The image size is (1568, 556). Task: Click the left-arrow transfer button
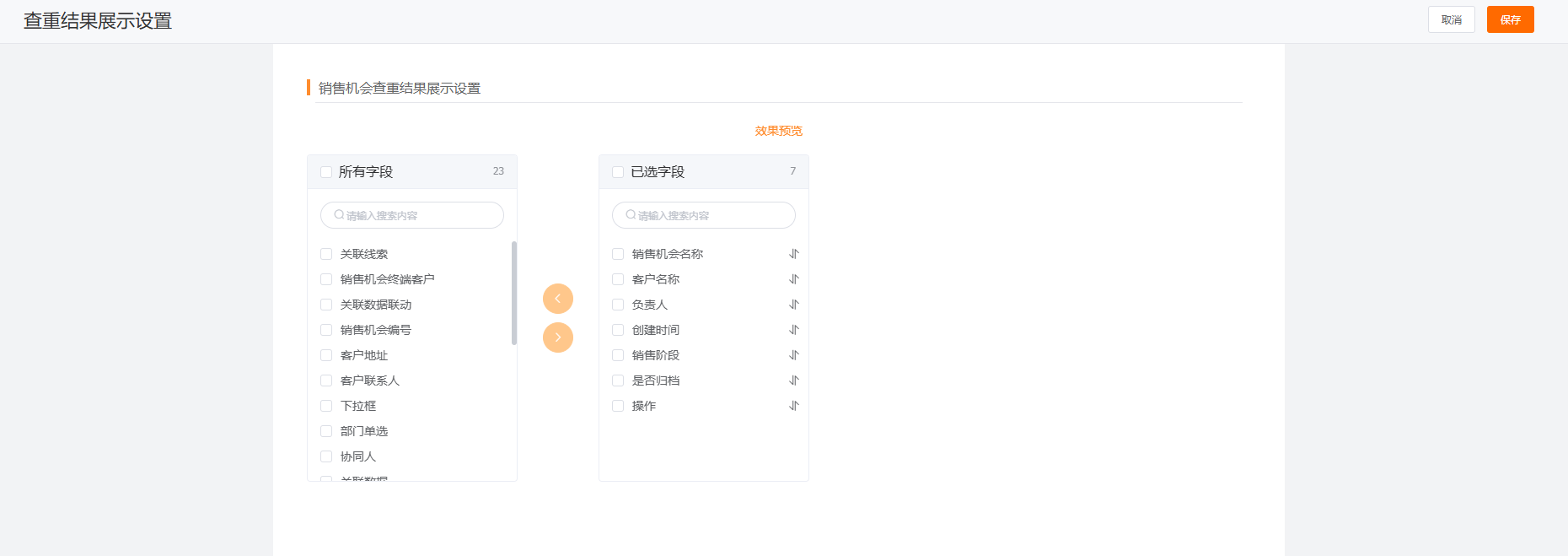tap(558, 299)
